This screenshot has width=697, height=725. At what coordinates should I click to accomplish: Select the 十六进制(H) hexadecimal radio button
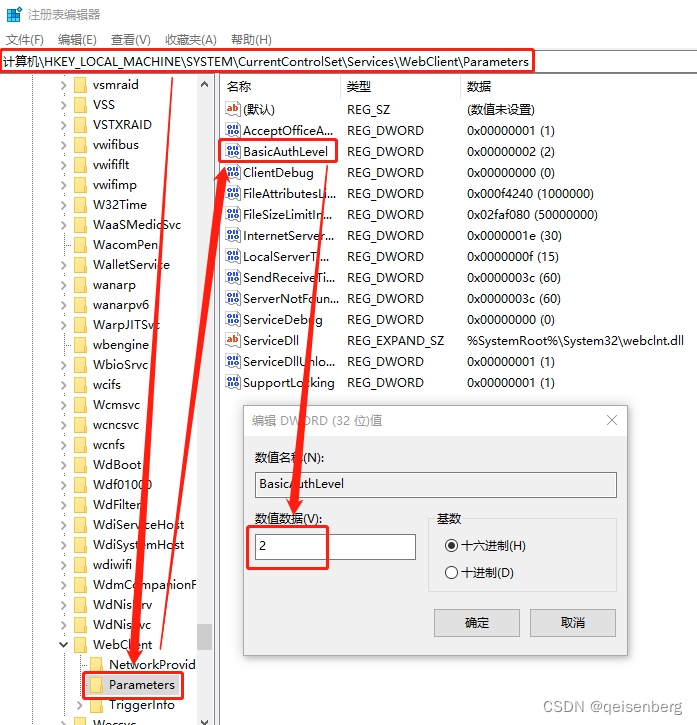click(x=451, y=546)
